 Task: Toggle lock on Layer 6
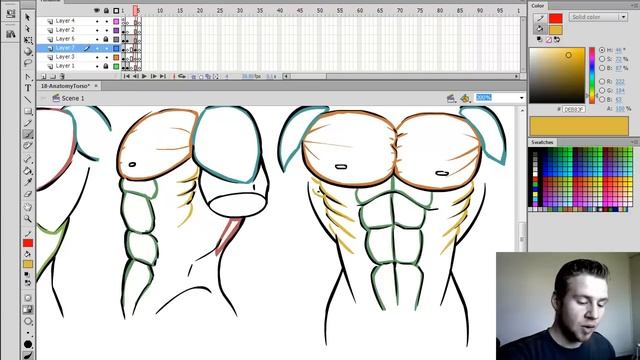[x=106, y=39]
